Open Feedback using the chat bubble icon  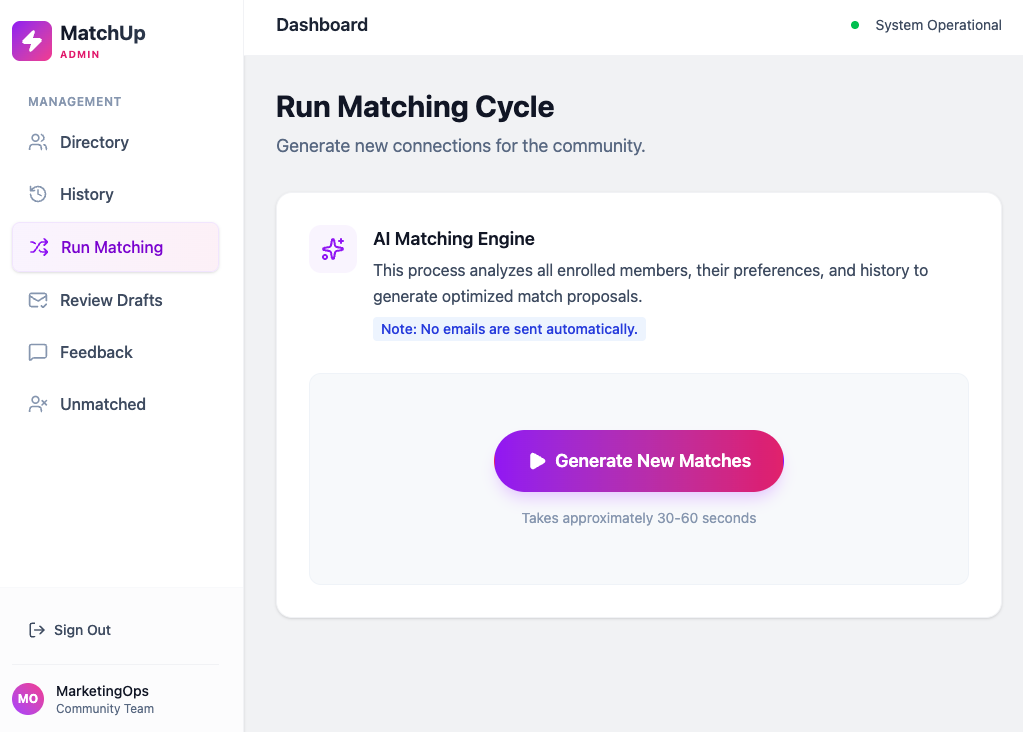coord(37,351)
